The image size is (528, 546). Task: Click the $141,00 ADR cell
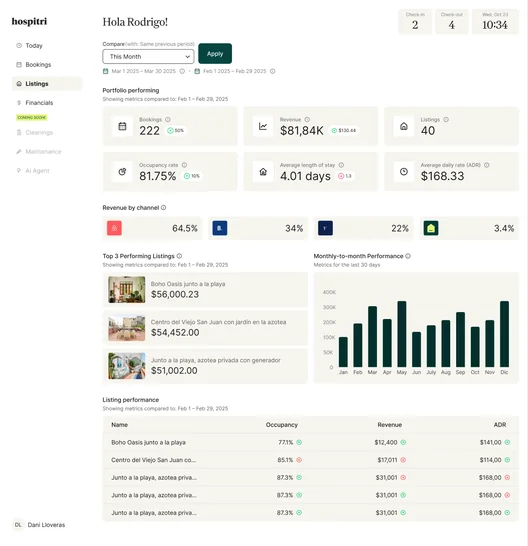[490, 443]
